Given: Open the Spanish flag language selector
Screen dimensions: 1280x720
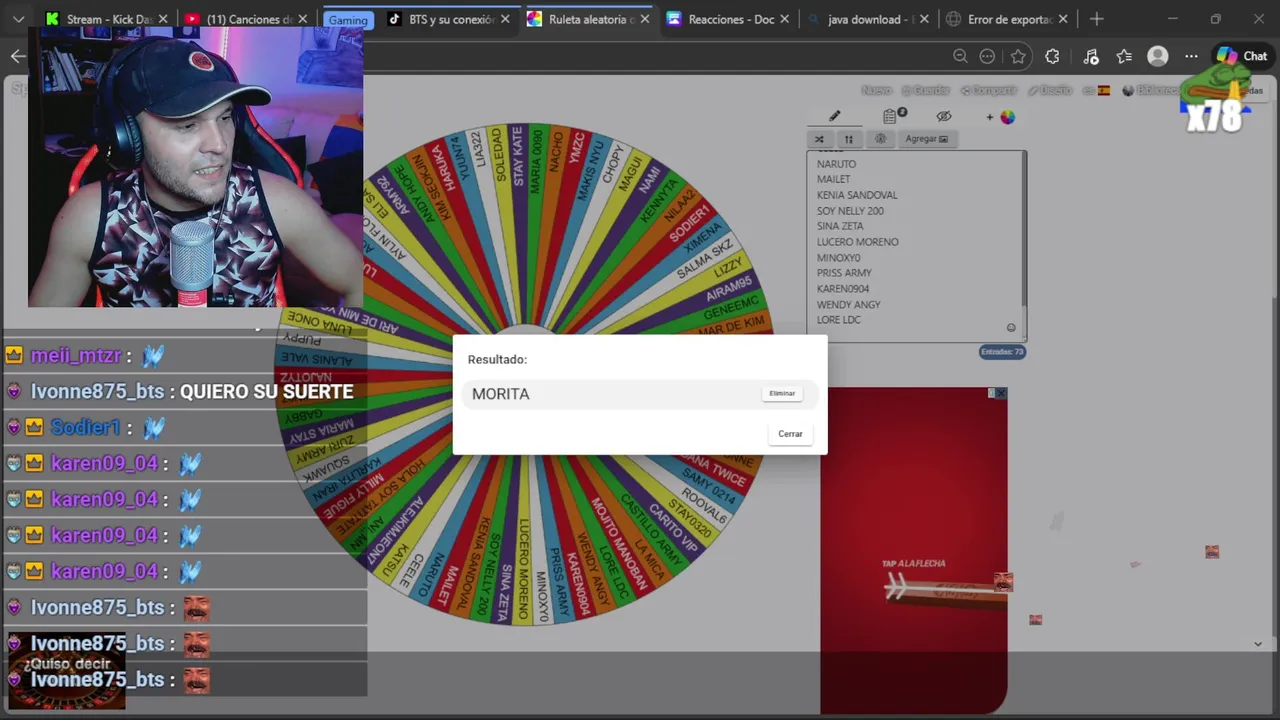Looking at the screenshot, I should point(1097,90).
